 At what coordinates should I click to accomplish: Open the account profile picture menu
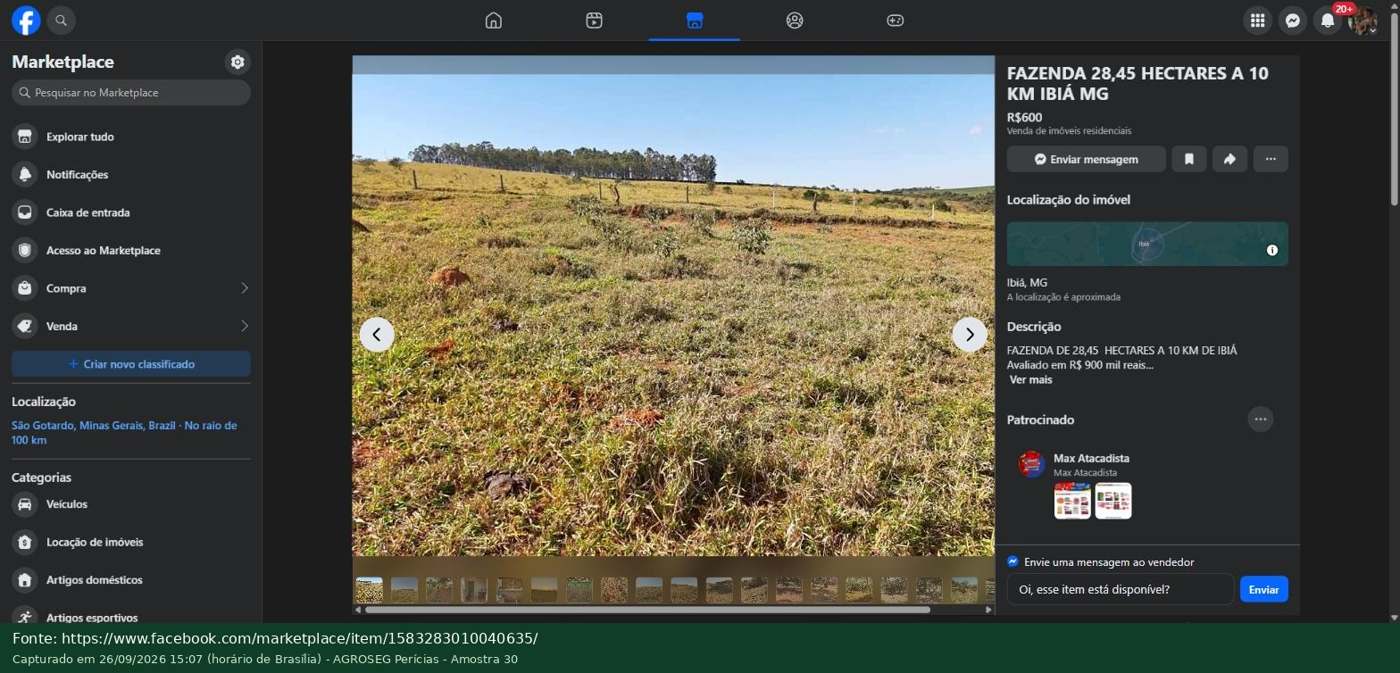click(1362, 20)
